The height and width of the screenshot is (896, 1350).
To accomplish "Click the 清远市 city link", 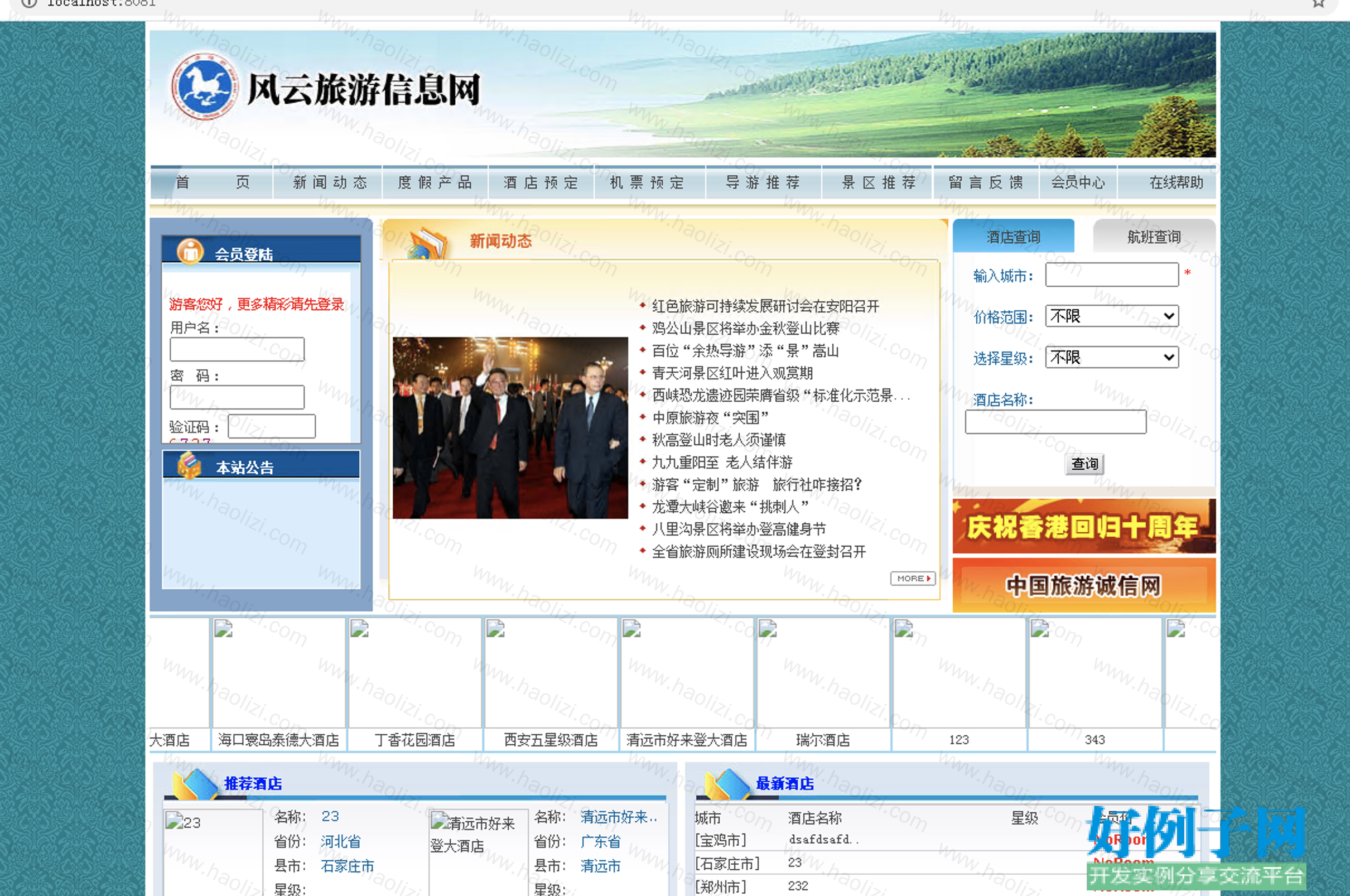I will pyautogui.click(x=600, y=866).
